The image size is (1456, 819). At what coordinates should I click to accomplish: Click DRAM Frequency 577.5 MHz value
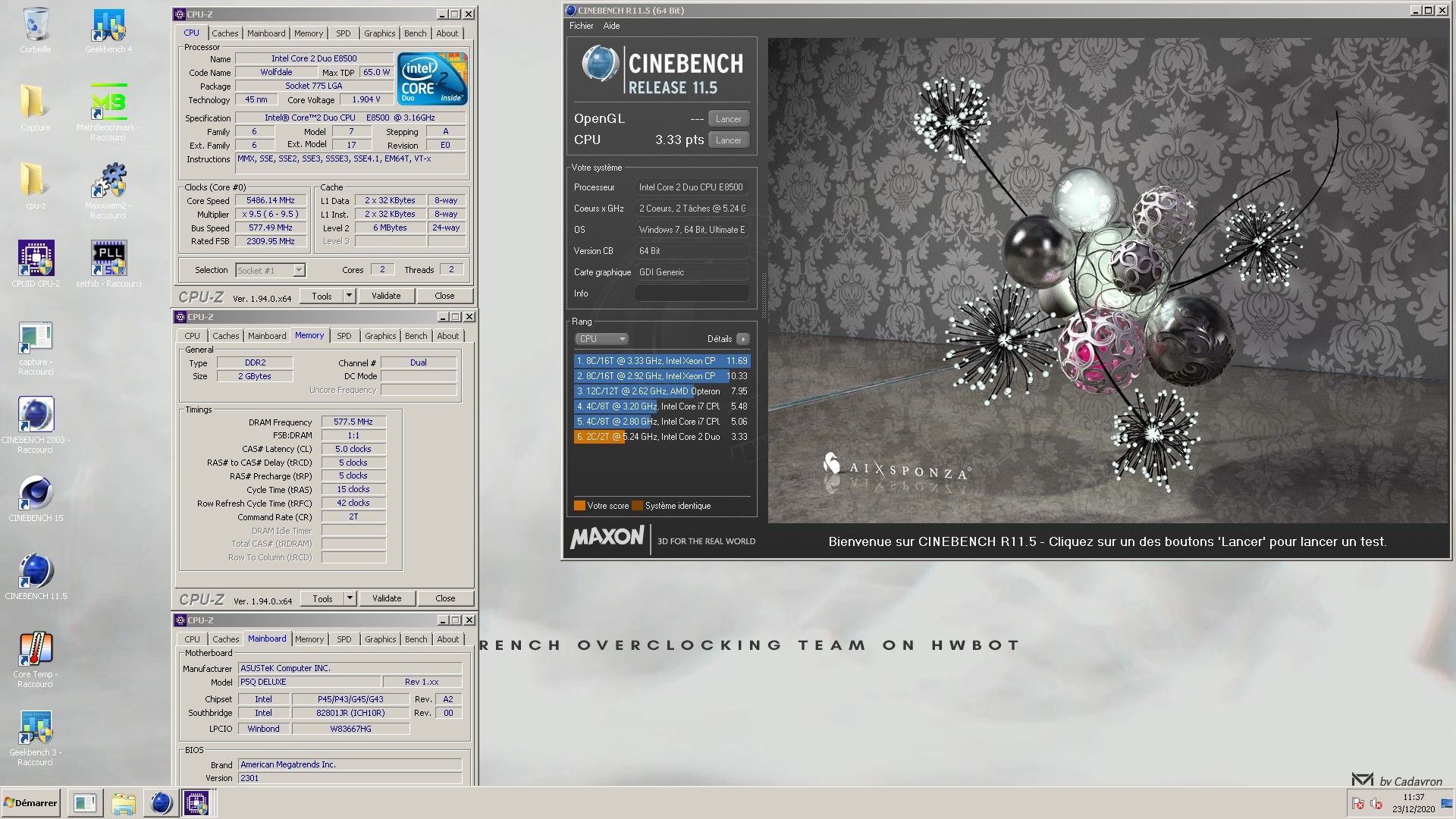coord(353,422)
